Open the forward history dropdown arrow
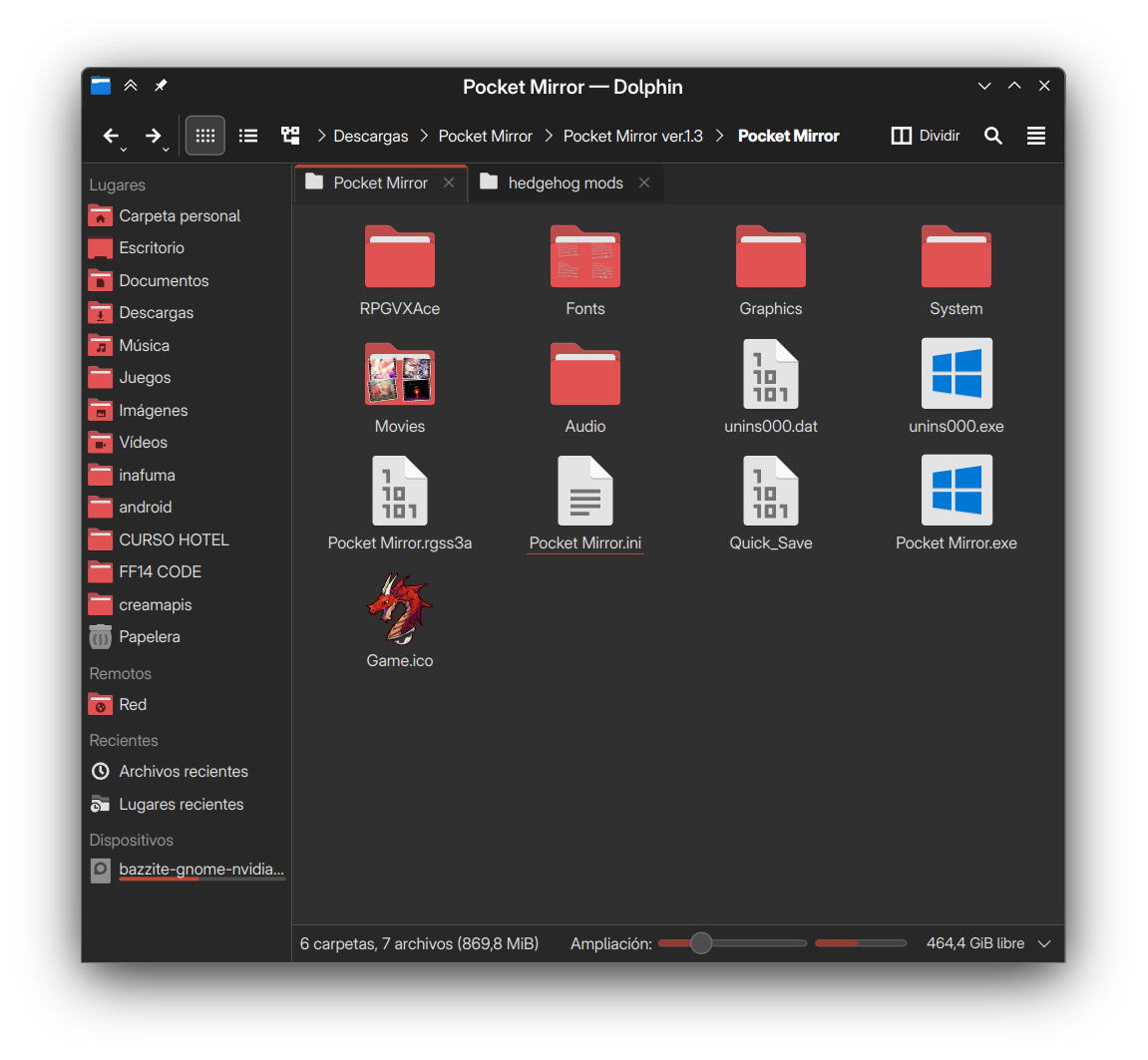The height and width of the screenshot is (1060, 1148). (x=167, y=150)
